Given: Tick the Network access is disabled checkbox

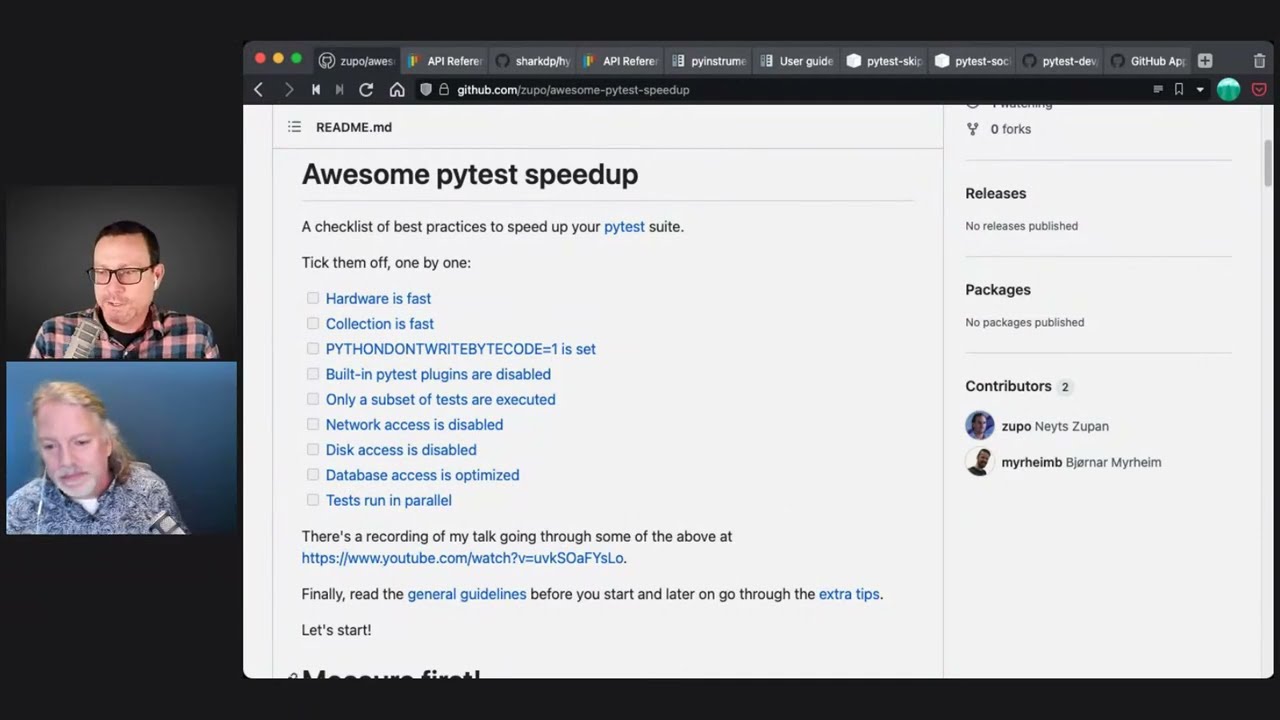Looking at the screenshot, I should tap(313, 424).
